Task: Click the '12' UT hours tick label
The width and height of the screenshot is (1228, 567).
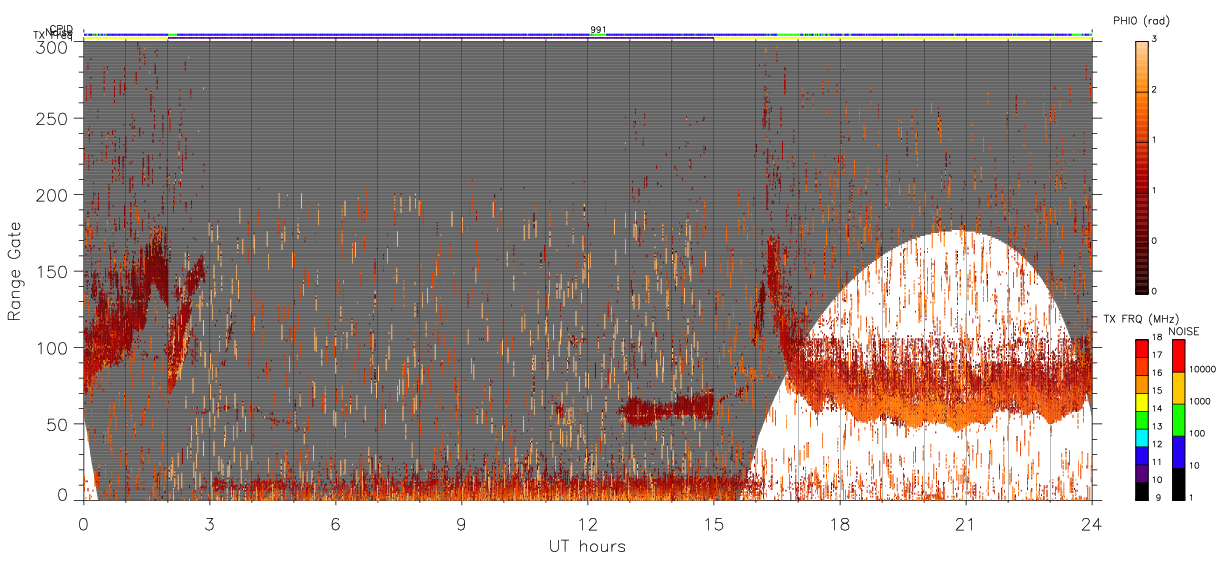Action: click(588, 524)
